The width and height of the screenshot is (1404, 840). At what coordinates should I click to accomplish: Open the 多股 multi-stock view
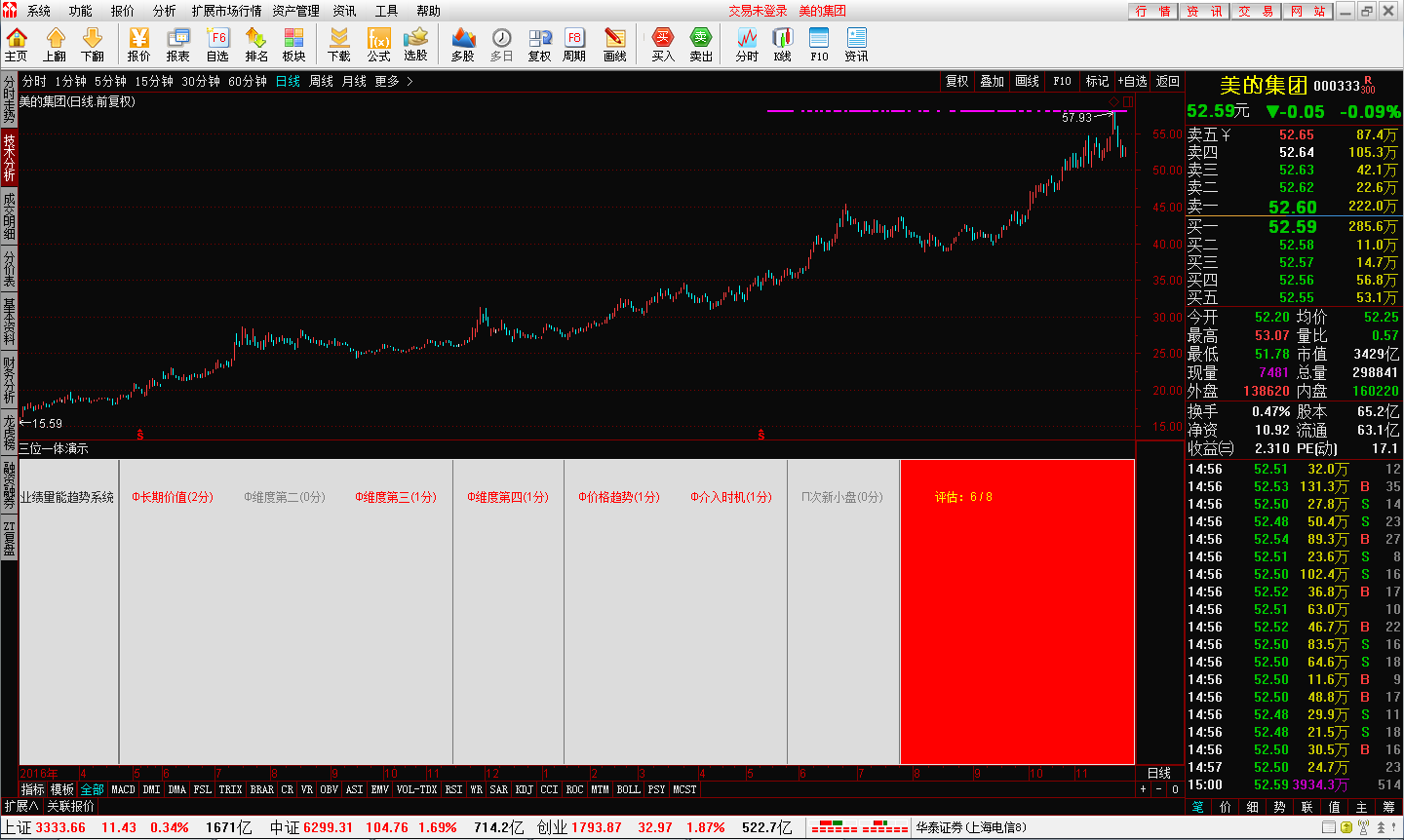[463, 44]
